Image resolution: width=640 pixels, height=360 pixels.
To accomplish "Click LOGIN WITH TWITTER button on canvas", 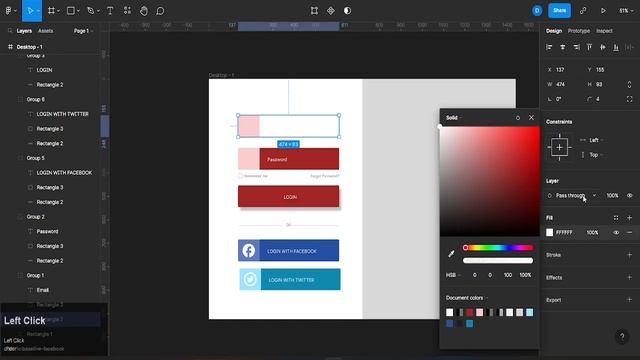I will (x=290, y=279).
